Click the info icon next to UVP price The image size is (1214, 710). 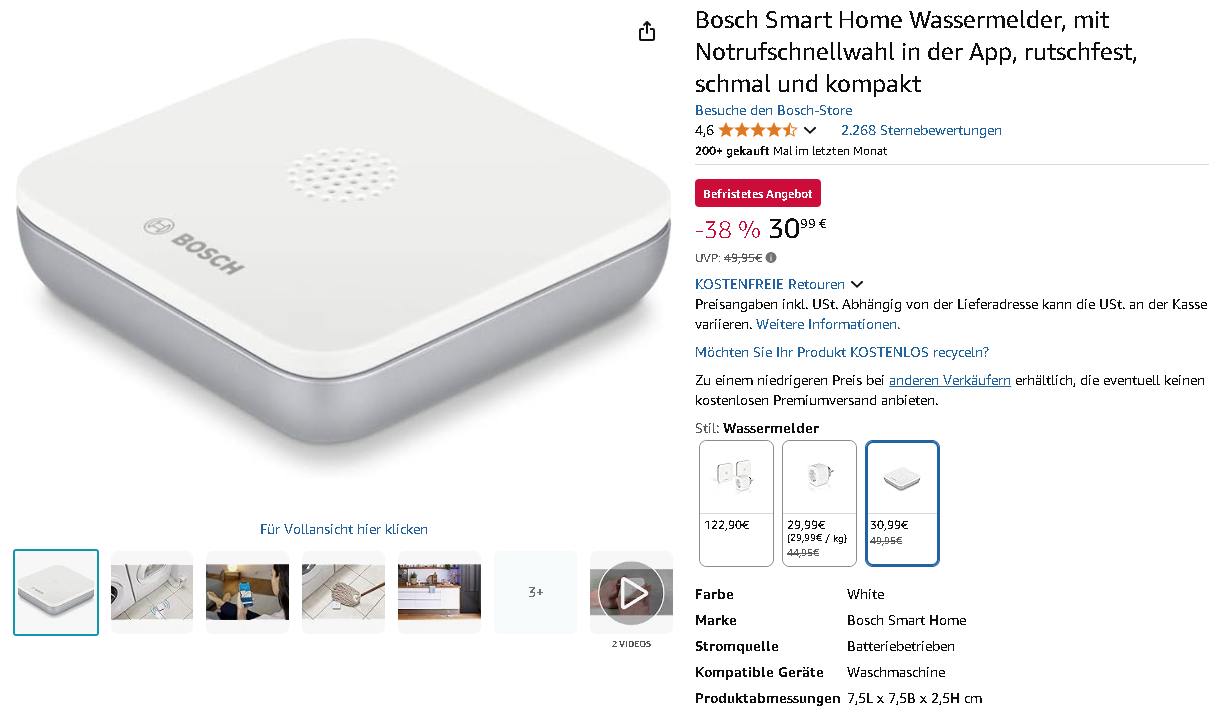tap(771, 258)
